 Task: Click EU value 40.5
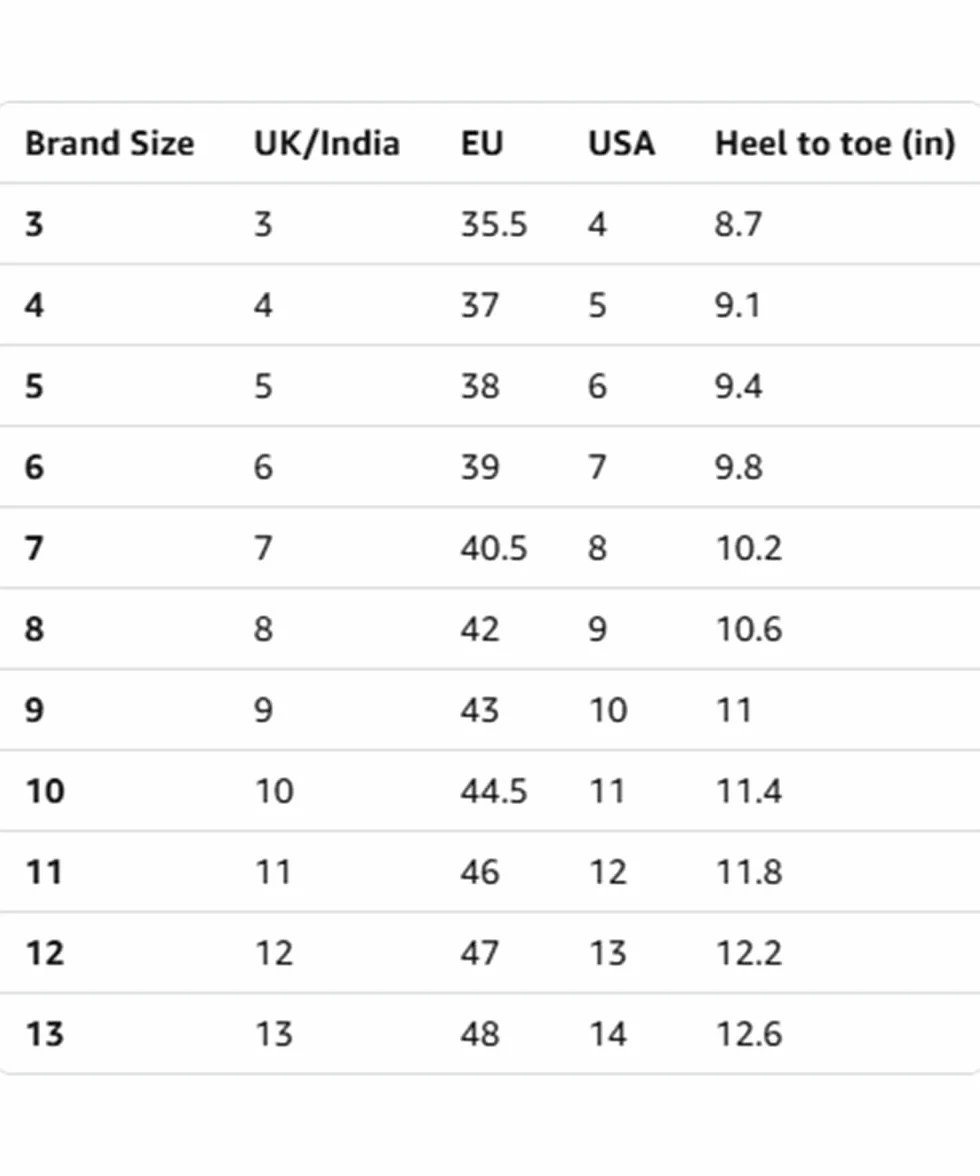493,548
